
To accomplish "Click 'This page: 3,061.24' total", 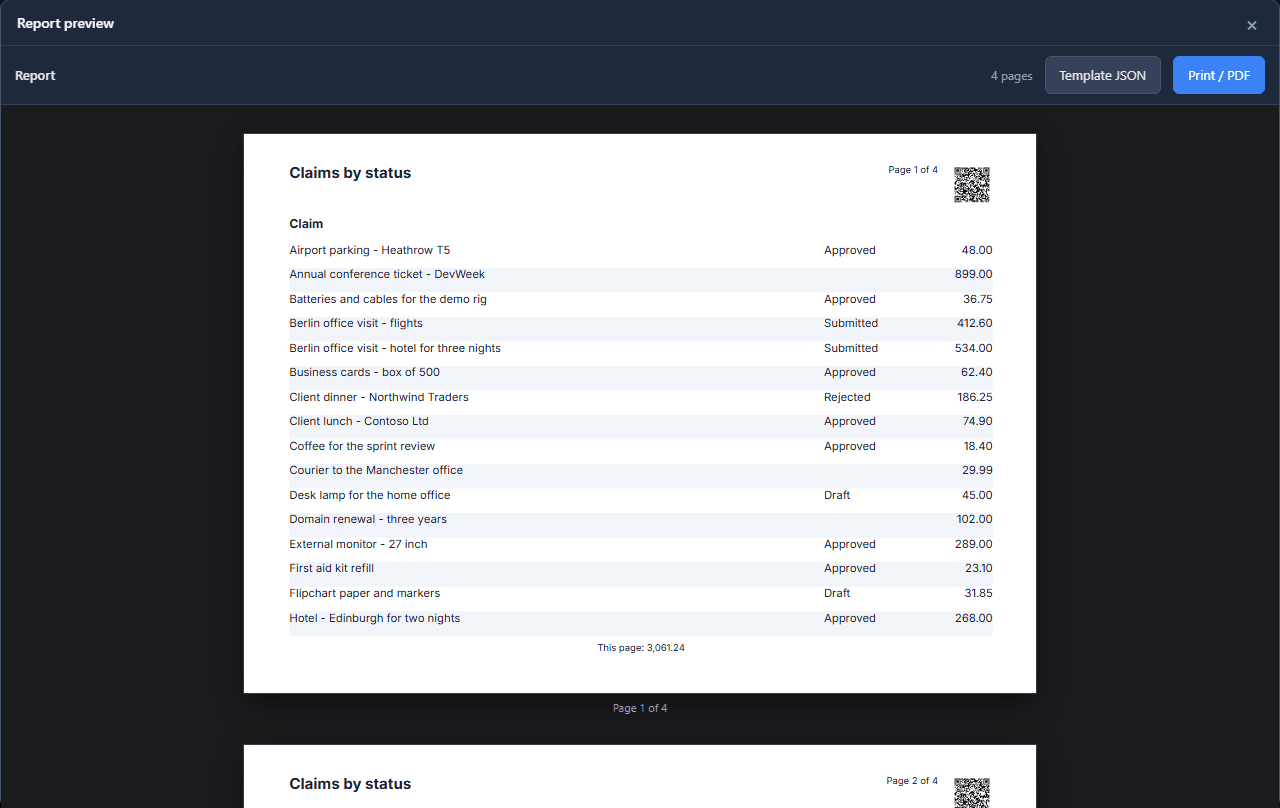I will (x=641, y=648).
